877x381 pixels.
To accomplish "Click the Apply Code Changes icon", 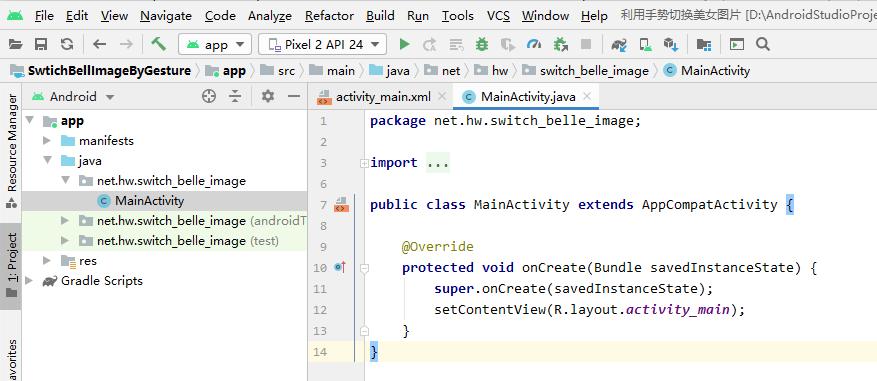I will 456,44.
